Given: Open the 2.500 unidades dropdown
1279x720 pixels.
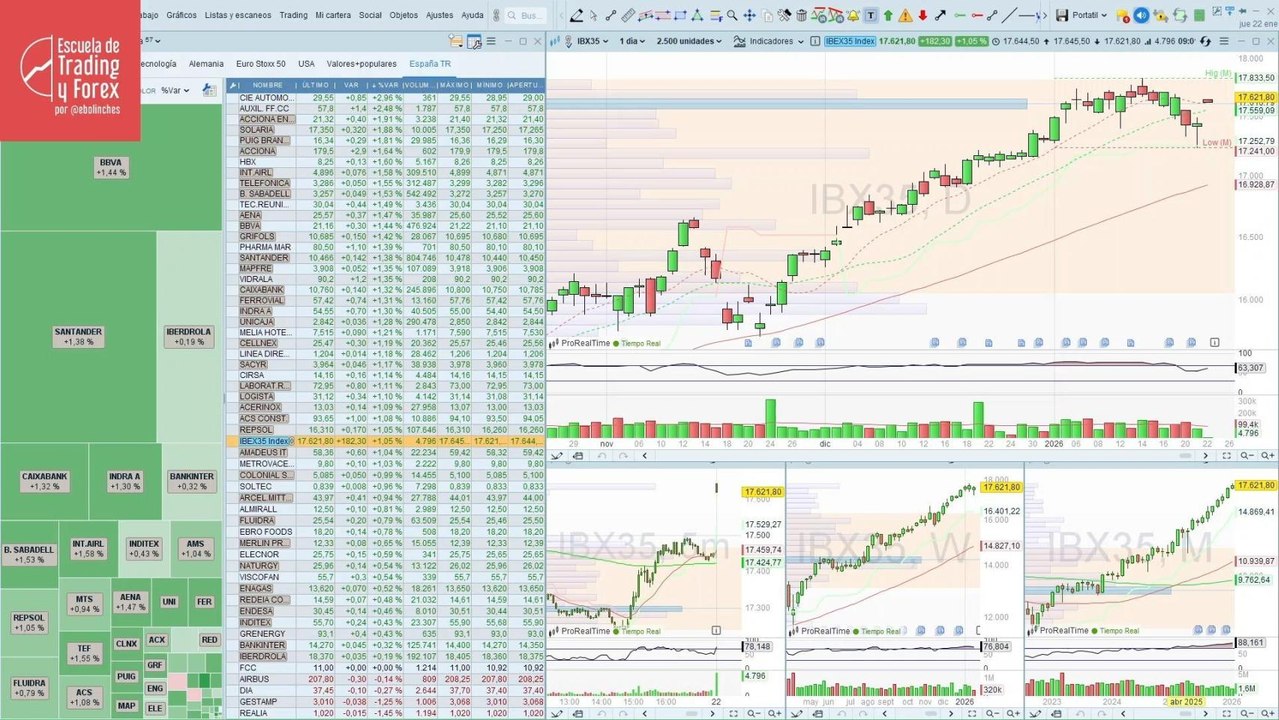Looking at the screenshot, I should click(x=689, y=41).
